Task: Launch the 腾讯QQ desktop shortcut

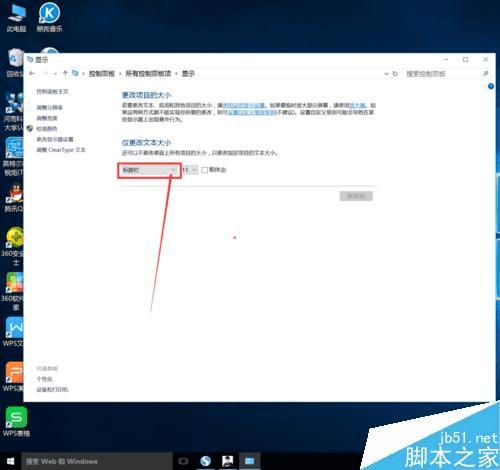Action: click(13, 198)
